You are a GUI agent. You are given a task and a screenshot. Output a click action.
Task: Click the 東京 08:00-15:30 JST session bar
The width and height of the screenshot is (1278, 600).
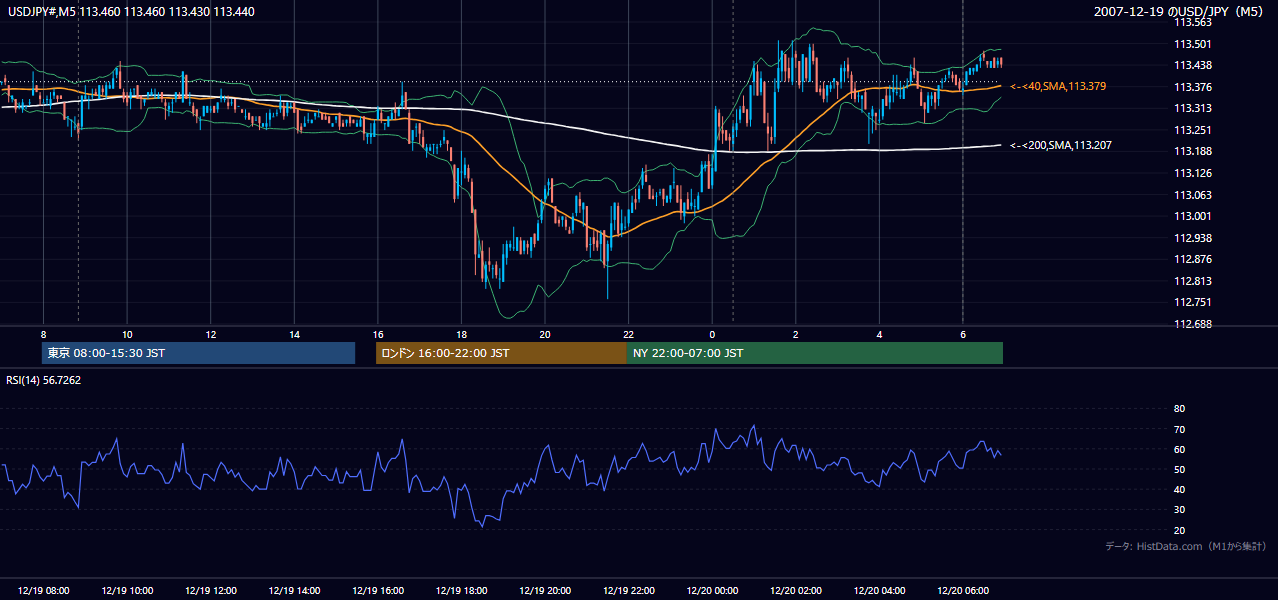coord(199,353)
